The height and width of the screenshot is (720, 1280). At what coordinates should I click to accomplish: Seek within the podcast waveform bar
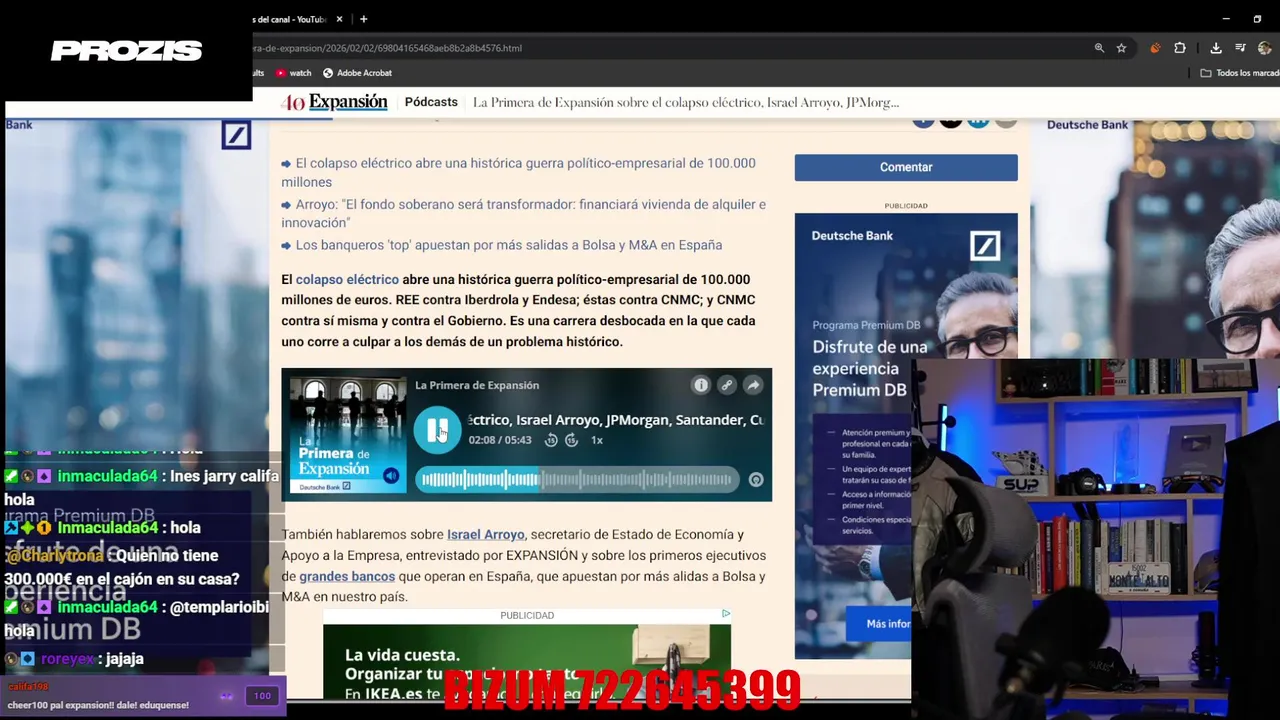tap(577, 480)
